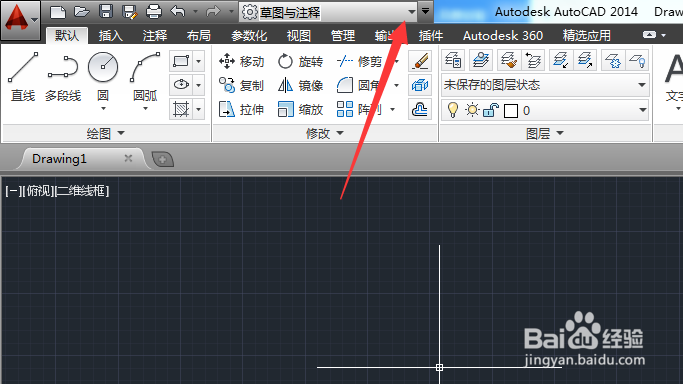
Task: Activate the Move (移动) tool
Action: 242,61
